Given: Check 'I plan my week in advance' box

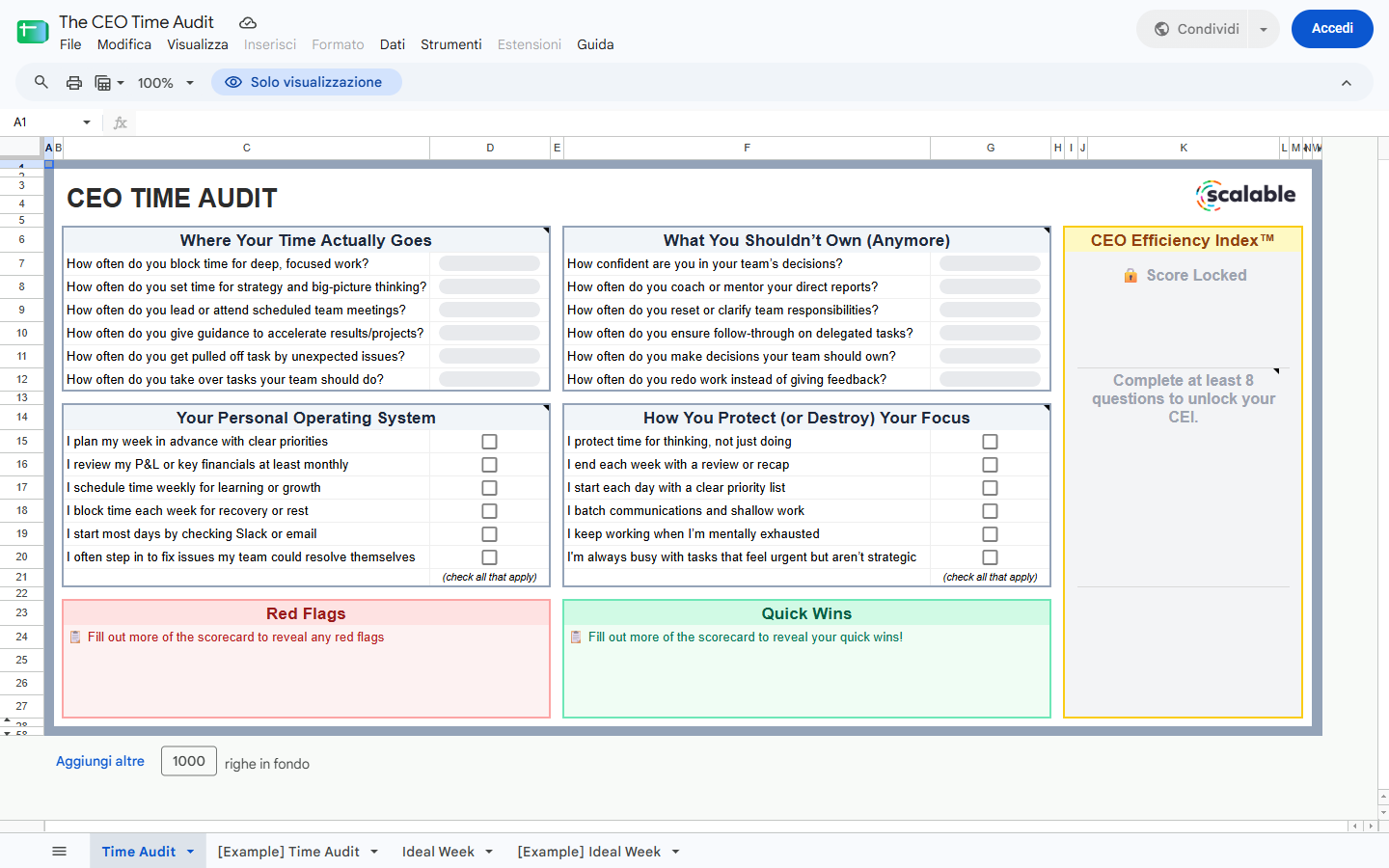Looking at the screenshot, I should coord(489,442).
